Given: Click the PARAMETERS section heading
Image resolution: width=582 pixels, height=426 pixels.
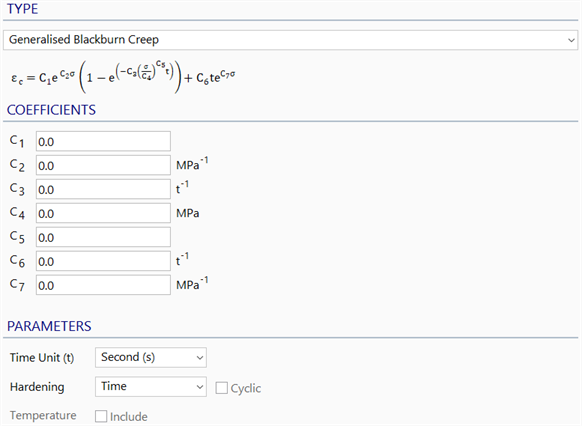Looking at the screenshot, I should pos(49,326).
